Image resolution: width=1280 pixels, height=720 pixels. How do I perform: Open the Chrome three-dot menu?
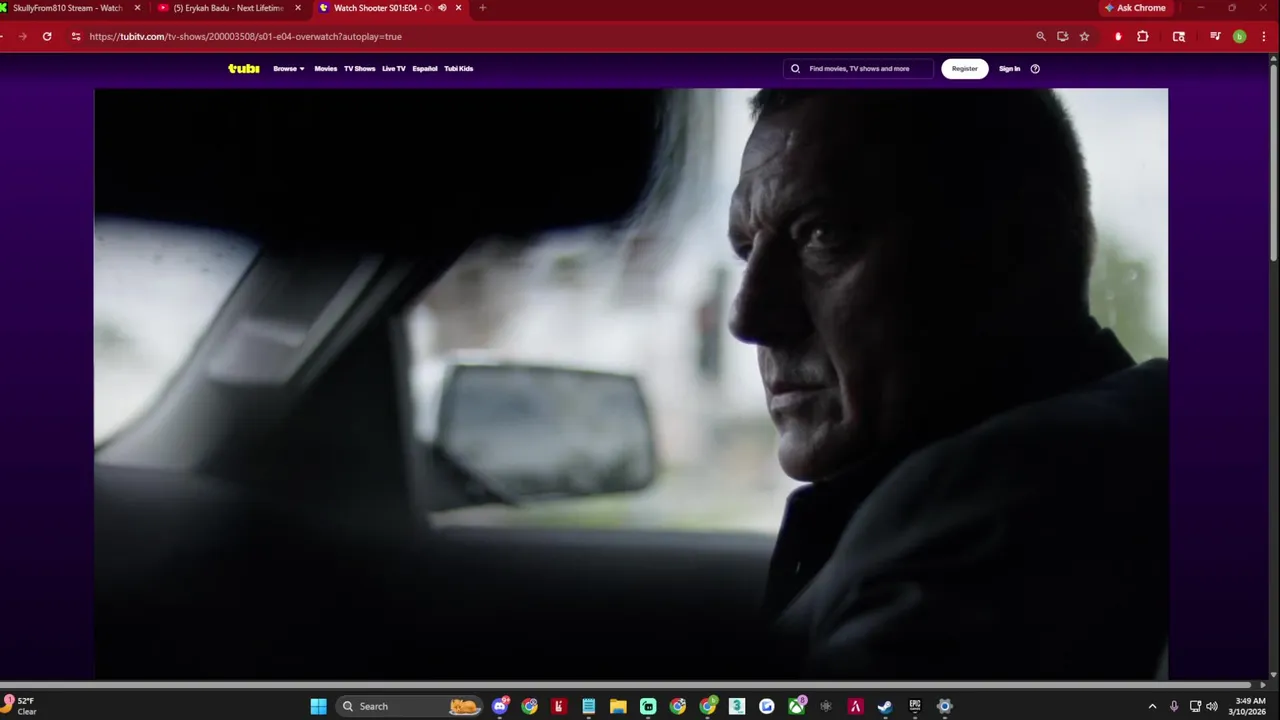(1264, 36)
